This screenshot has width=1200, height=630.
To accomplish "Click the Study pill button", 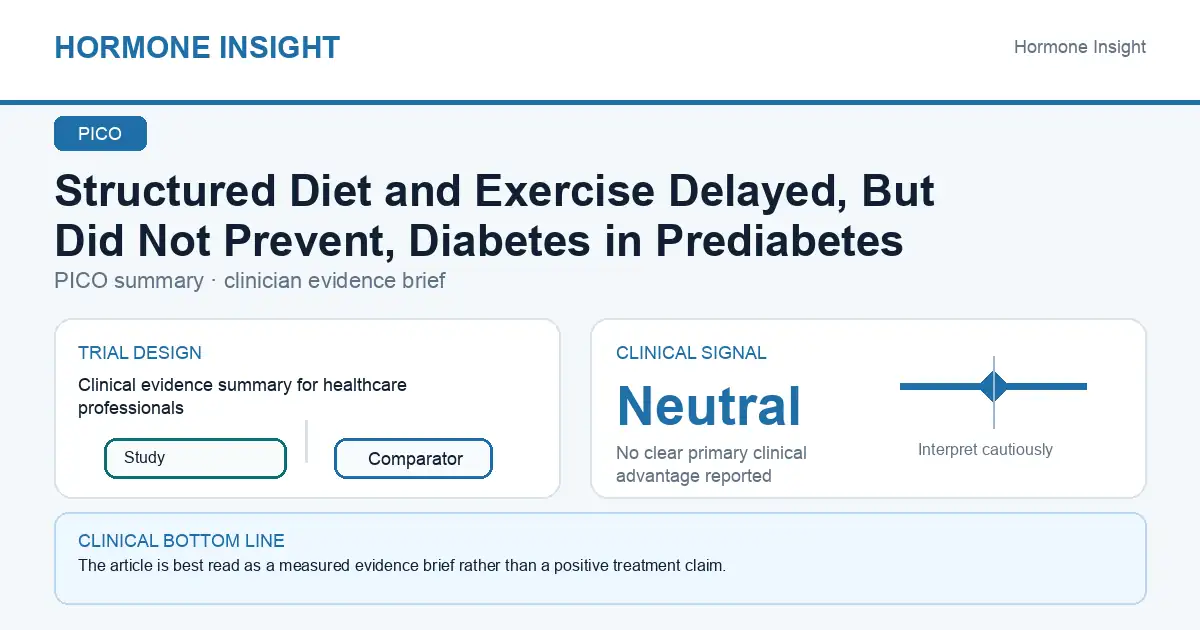I will [195, 458].
